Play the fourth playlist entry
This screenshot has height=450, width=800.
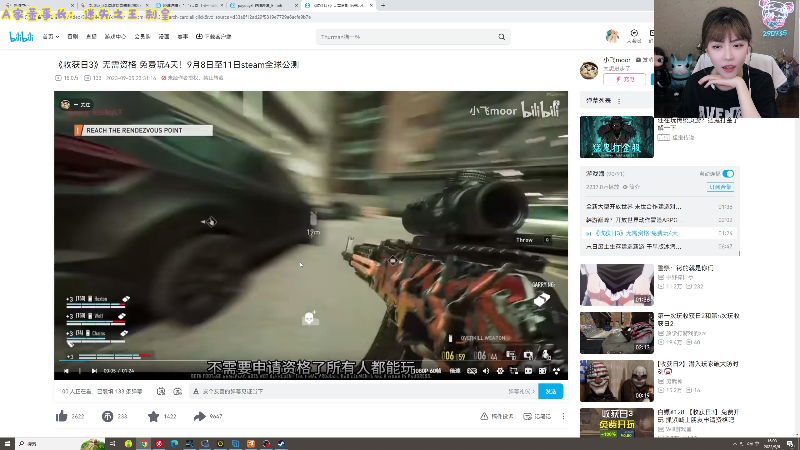[659, 246]
